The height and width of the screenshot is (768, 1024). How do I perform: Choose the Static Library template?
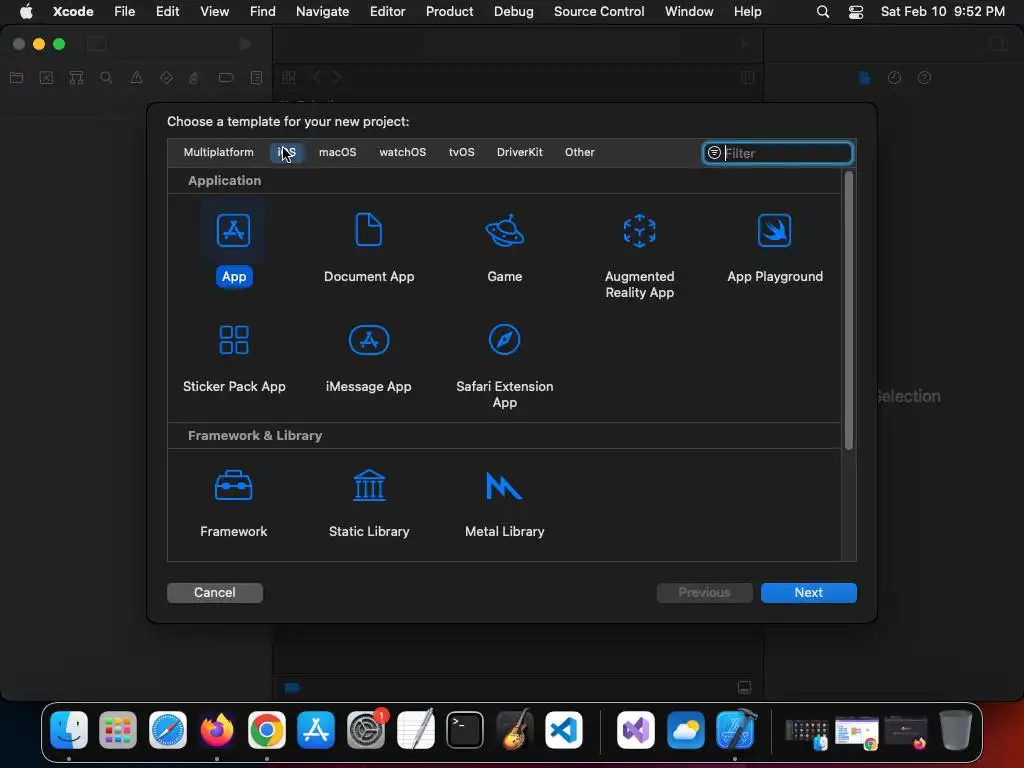[x=369, y=485]
